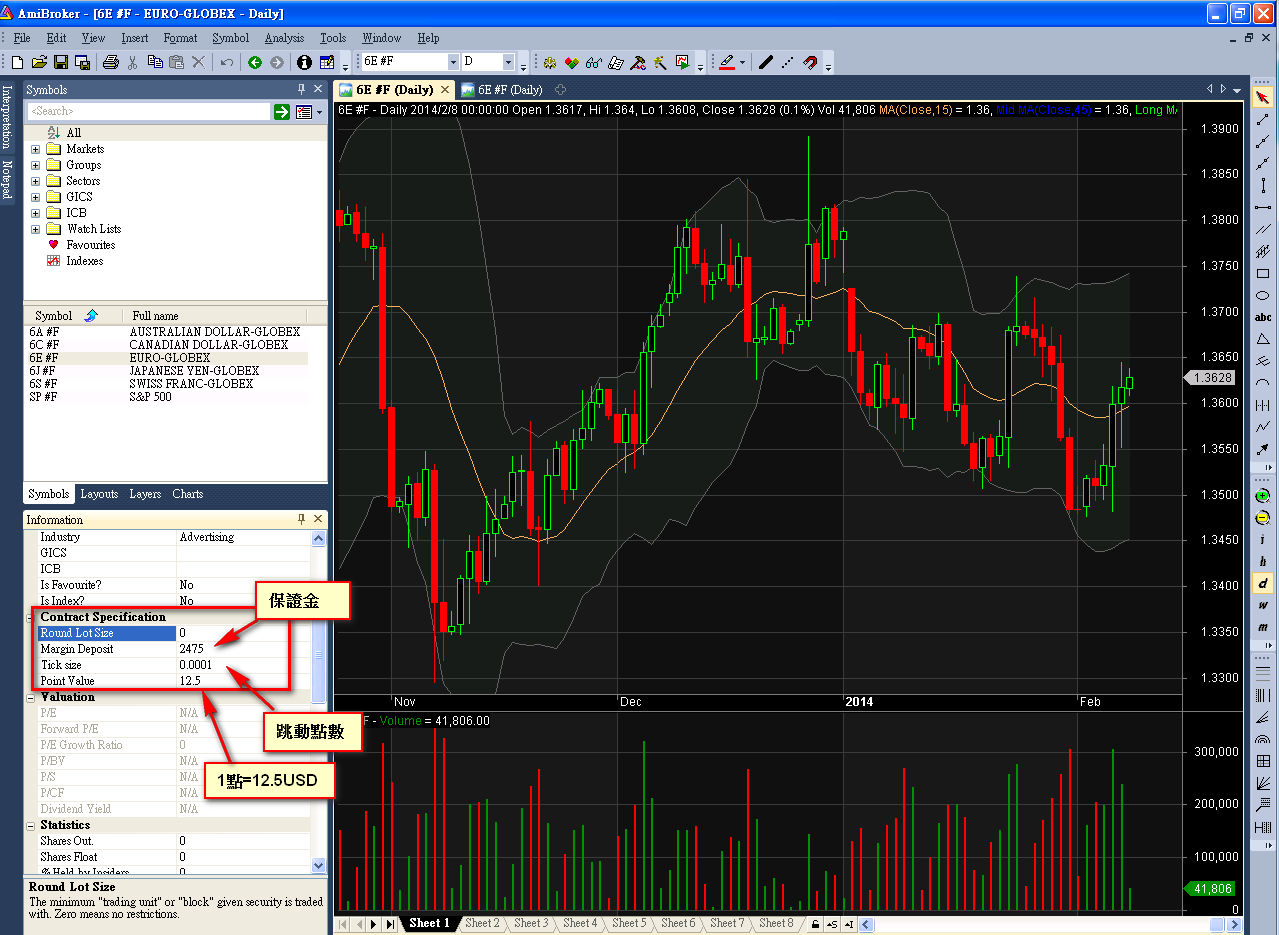Select the Vertical line drawing tool

coord(1263,185)
